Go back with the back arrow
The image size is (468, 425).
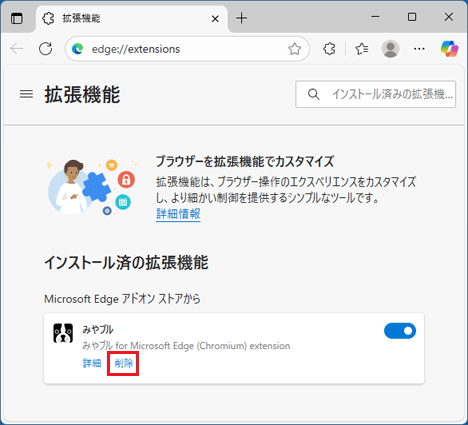(x=17, y=49)
